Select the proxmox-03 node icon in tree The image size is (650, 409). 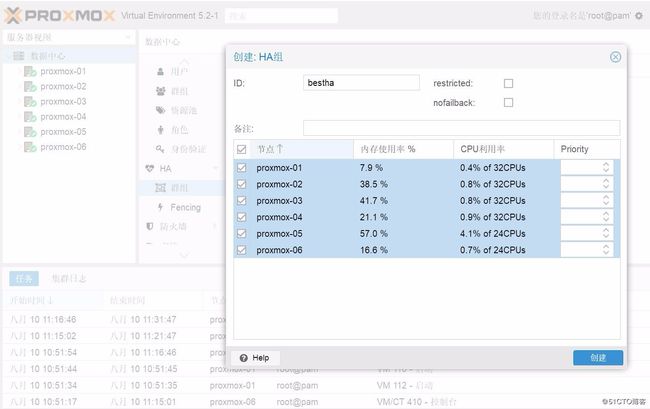30,102
